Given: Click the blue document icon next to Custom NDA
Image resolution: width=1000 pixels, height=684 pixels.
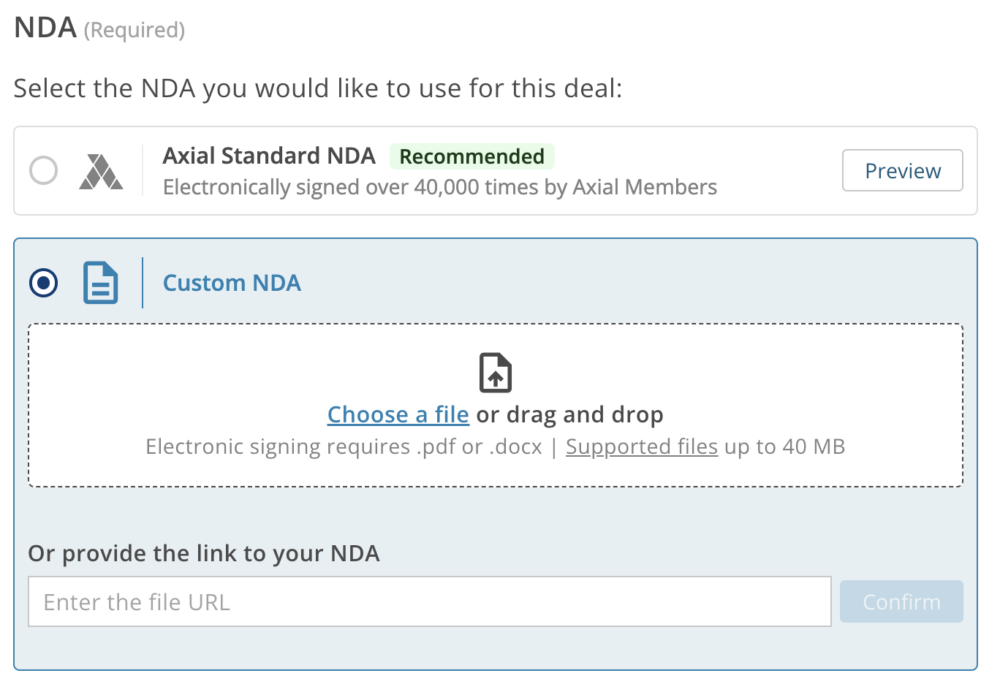Looking at the screenshot, I should tap(101, 282).
